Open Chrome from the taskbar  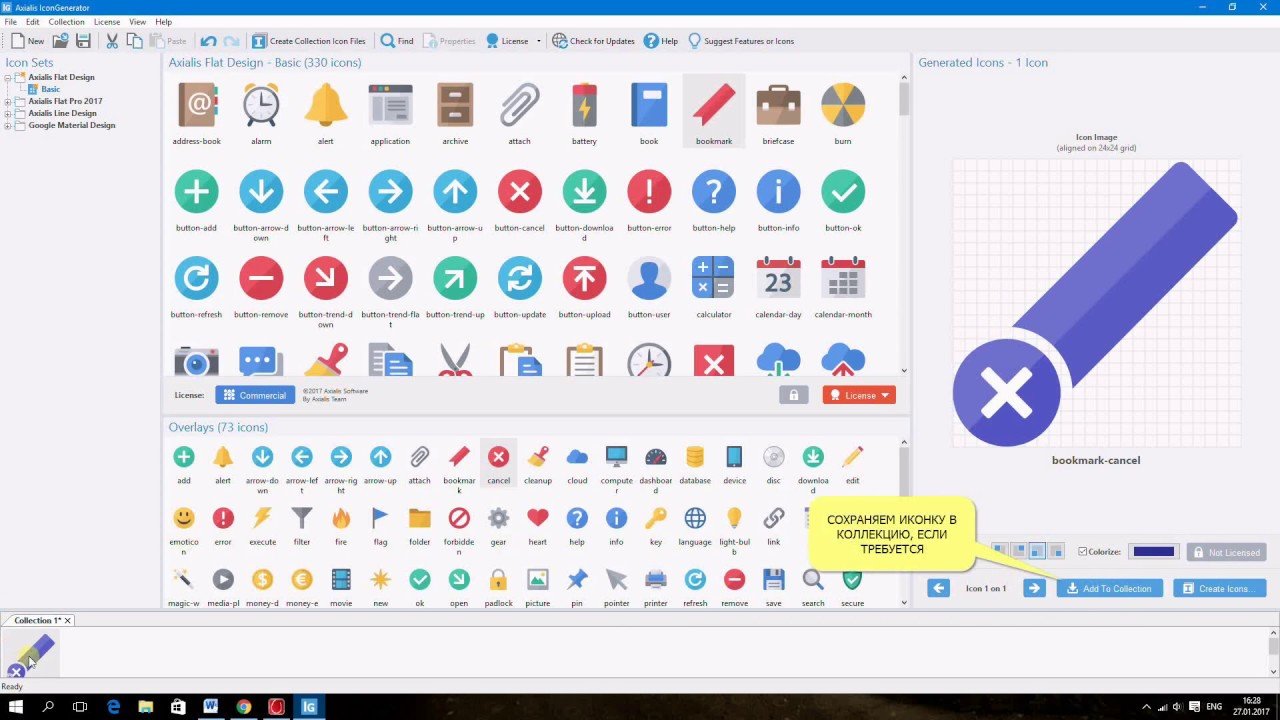click(243, 706)
